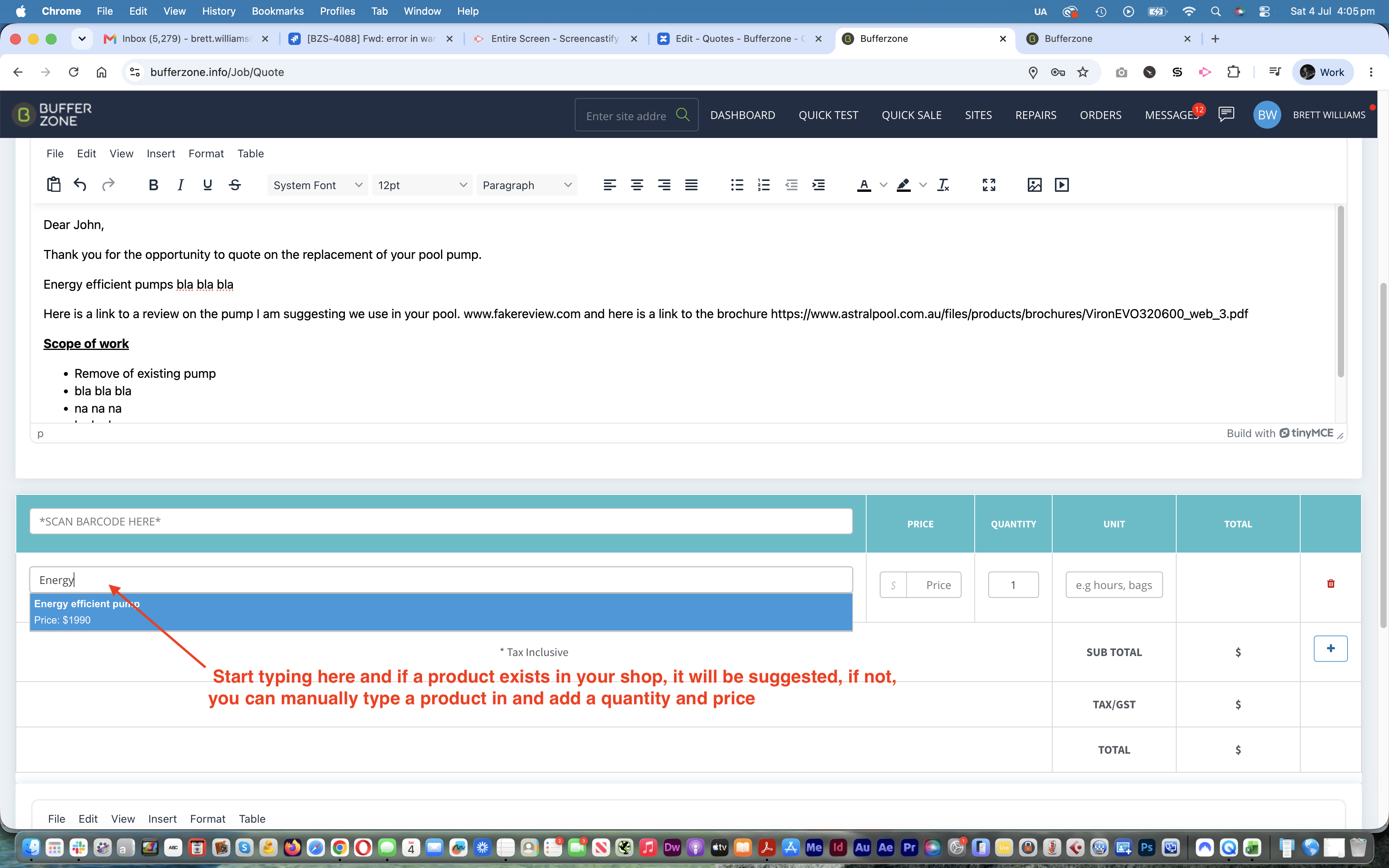This screenshot has height=868, width=1389.
Task: Open QUICK SALE page
Action: (912, 115)
